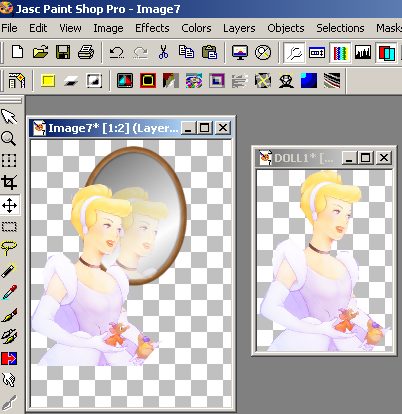Click the effect browser icon
The height and width of the screenshot is (414, 402).
[17, 80]
